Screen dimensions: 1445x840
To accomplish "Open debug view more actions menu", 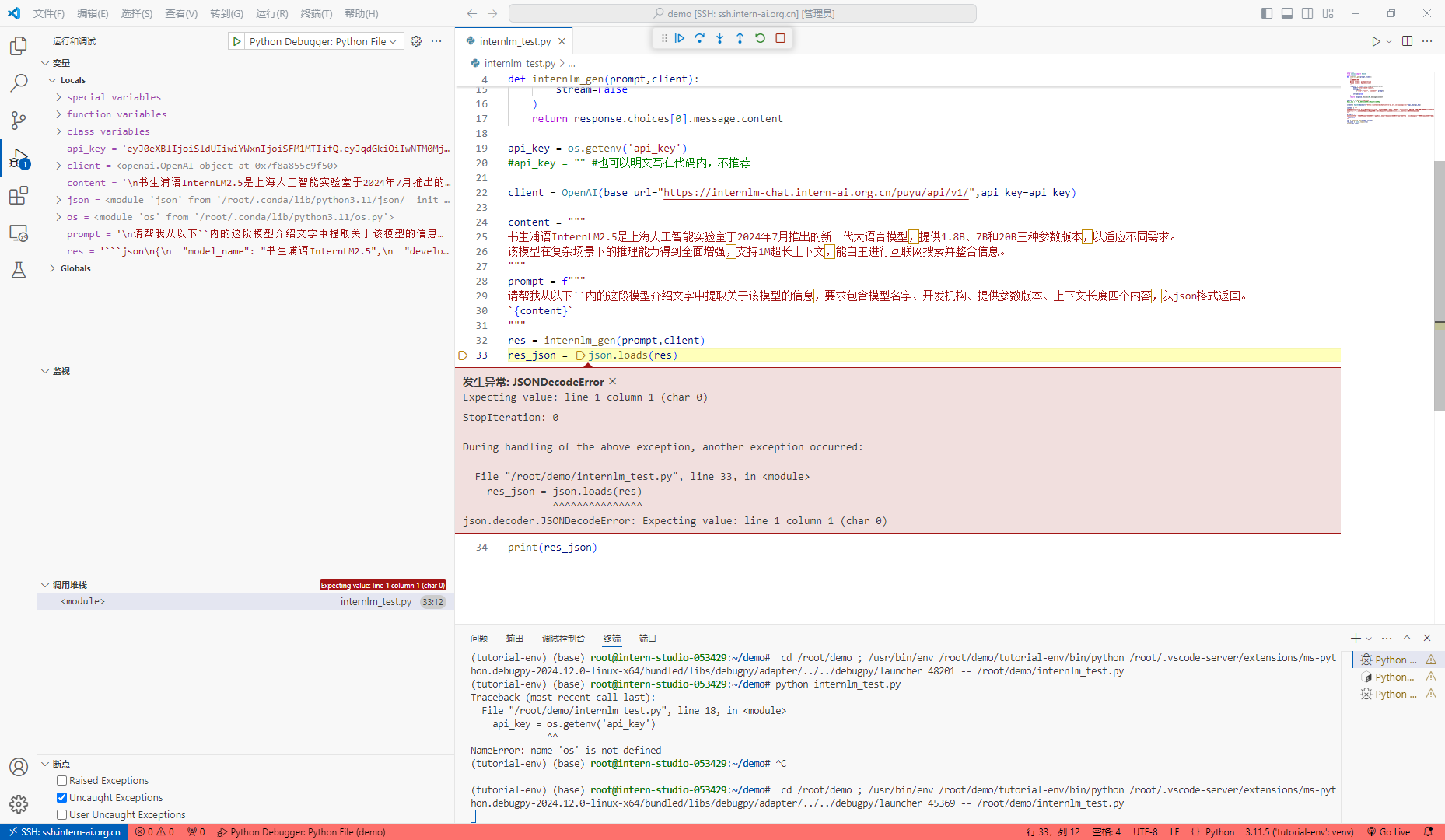I will (436, 41).
